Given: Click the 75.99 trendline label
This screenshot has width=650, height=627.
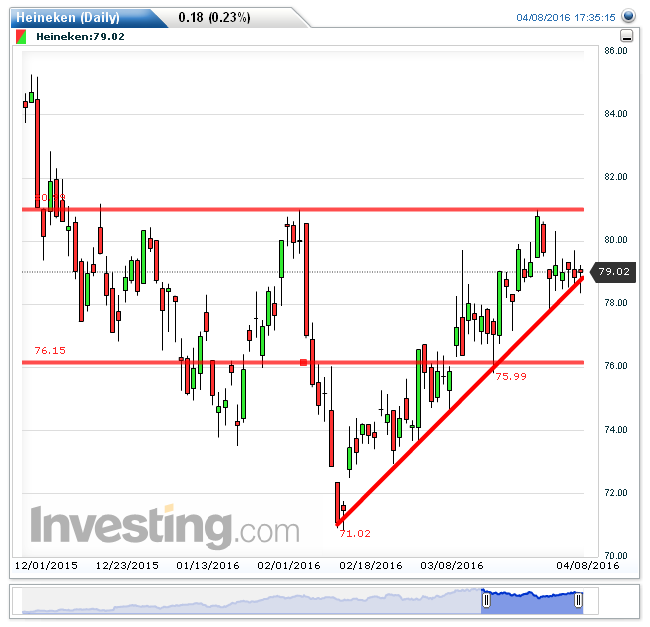Looking at the screenshot, I should tap(511, 377).
